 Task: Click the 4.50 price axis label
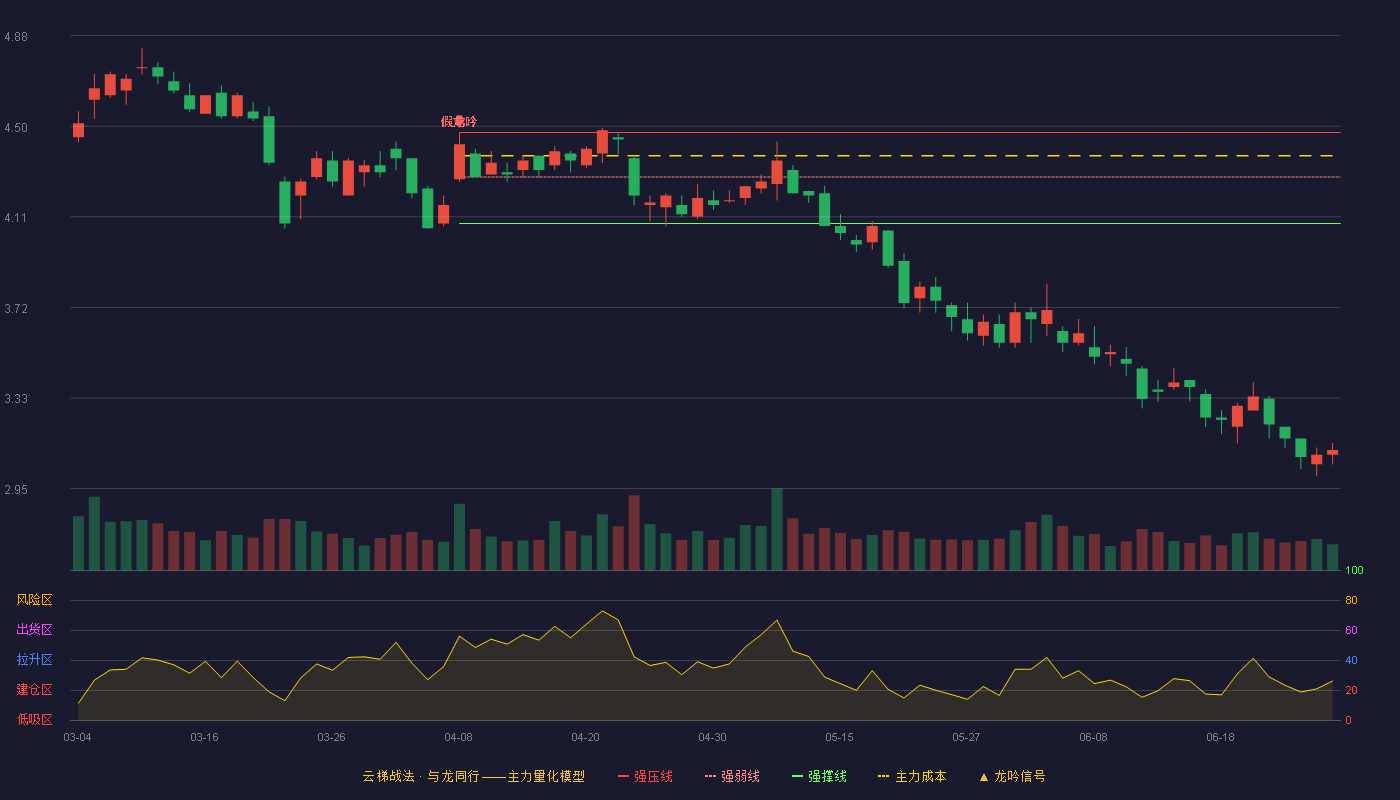tap(16, 128)
